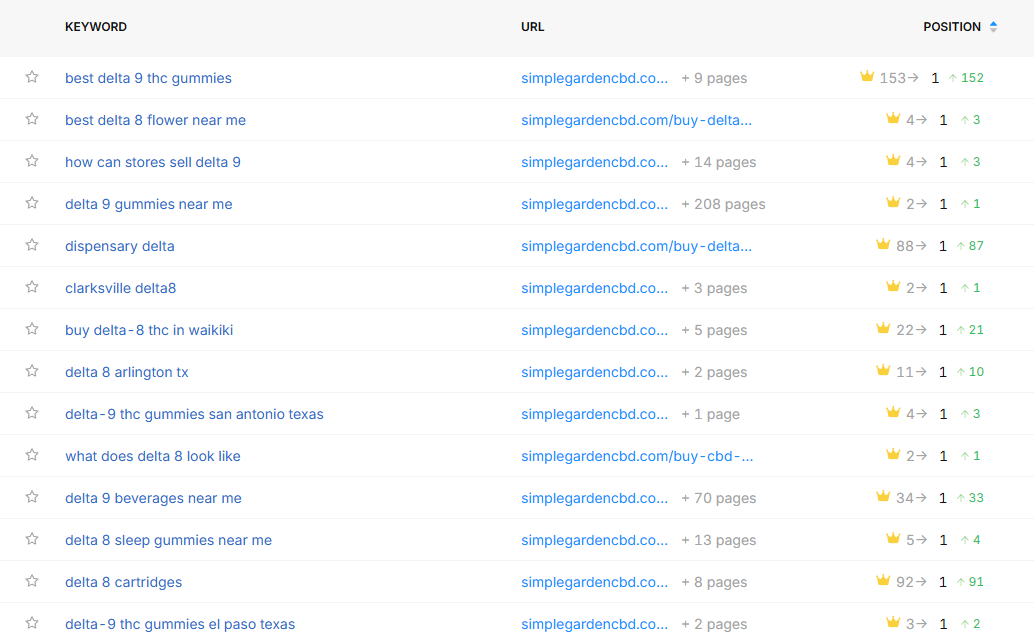The width and height of the screenshot is (1034, 642).
Task: Expand the '+ 70 pages' list
Action: point(719,498)
